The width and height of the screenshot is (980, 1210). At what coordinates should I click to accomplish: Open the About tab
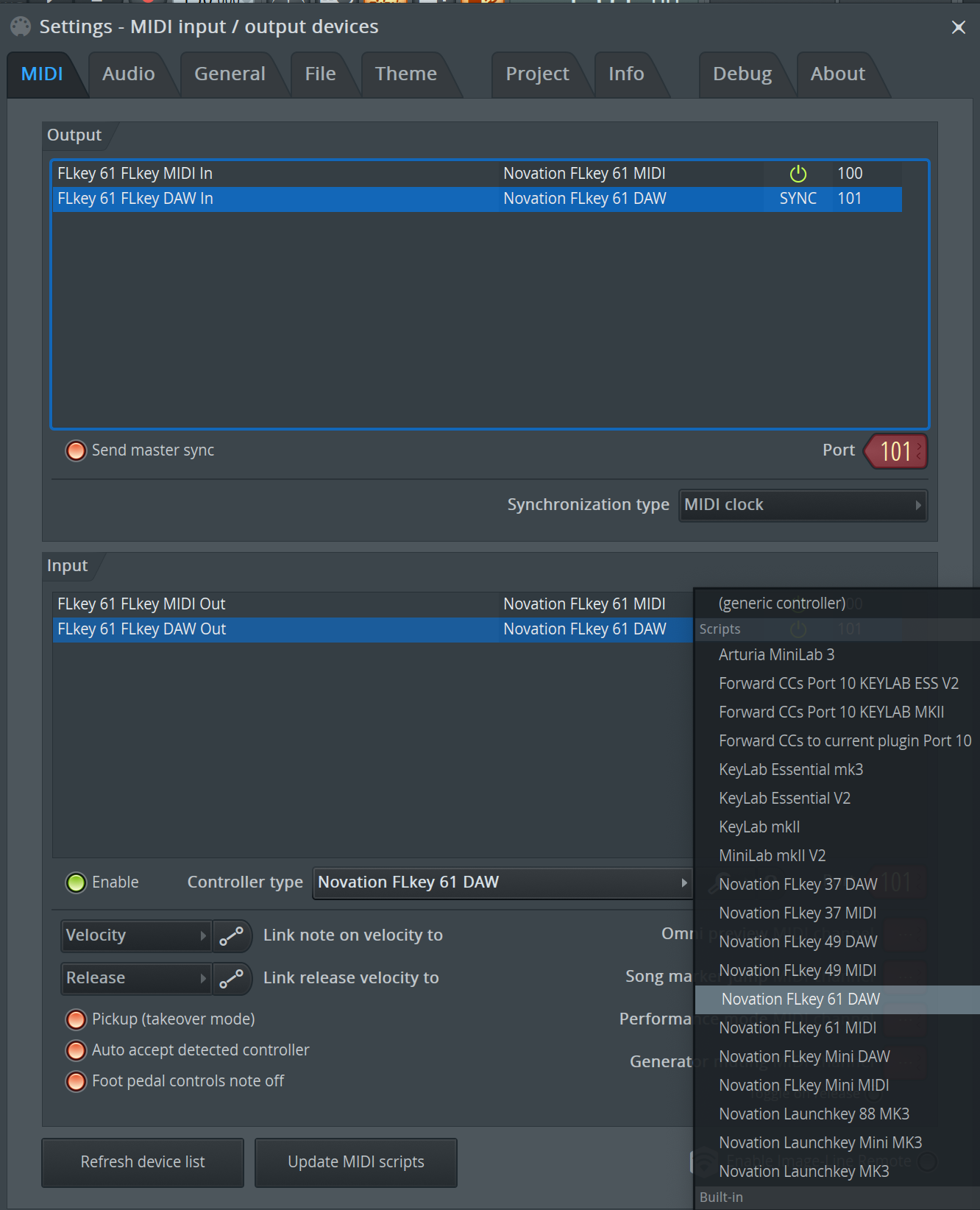click(837, 74)
